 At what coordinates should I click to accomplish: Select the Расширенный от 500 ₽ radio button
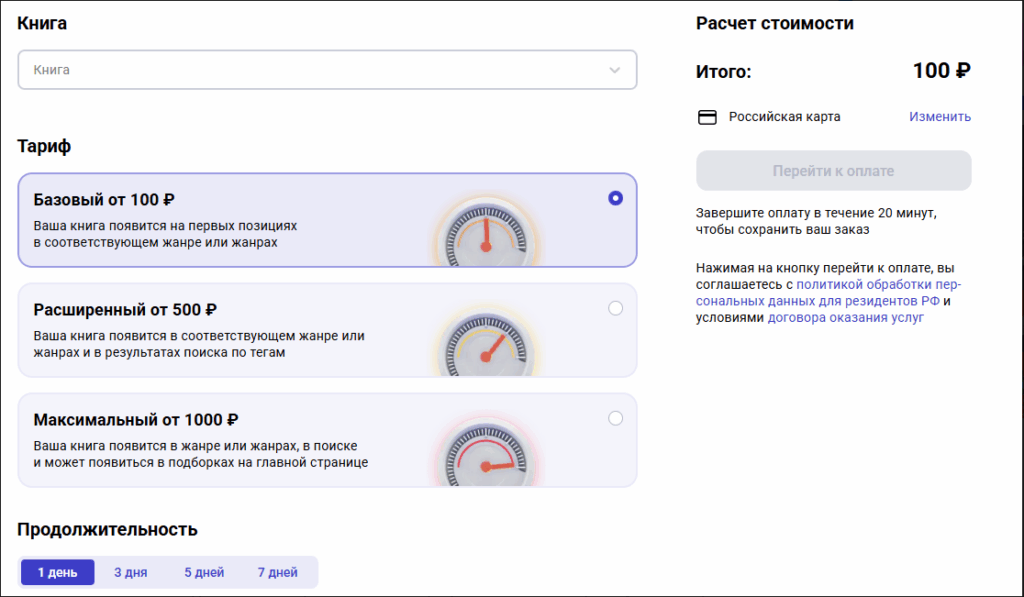coord(615,308)
